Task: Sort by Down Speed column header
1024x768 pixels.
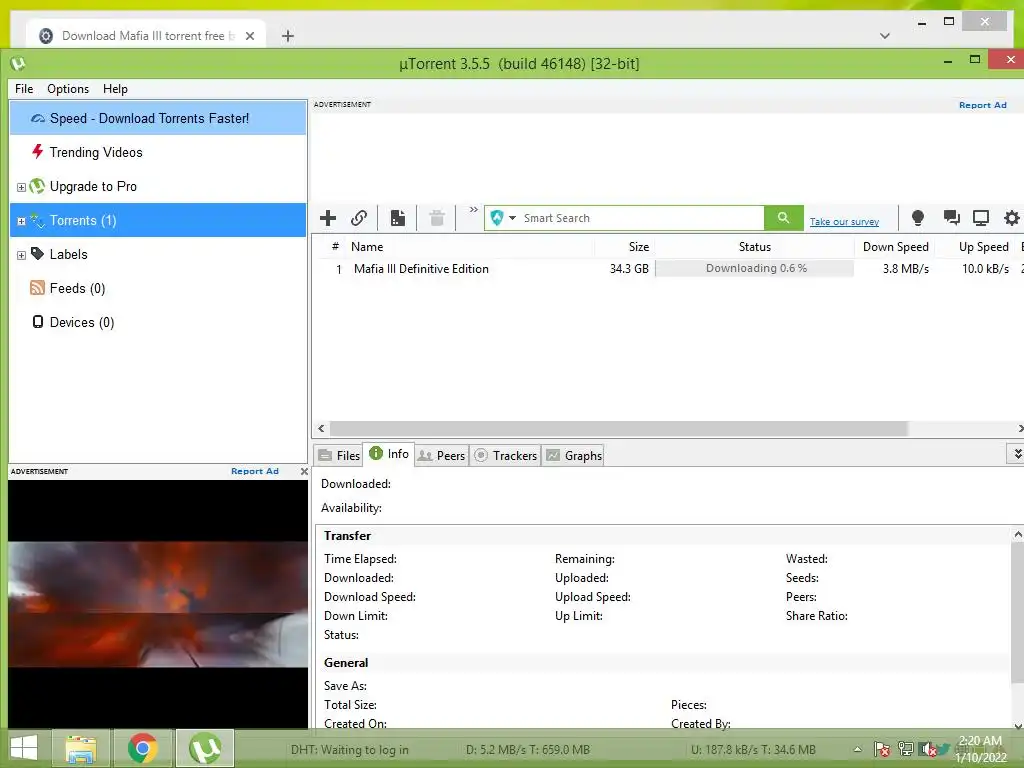Action: pos(895,247)
